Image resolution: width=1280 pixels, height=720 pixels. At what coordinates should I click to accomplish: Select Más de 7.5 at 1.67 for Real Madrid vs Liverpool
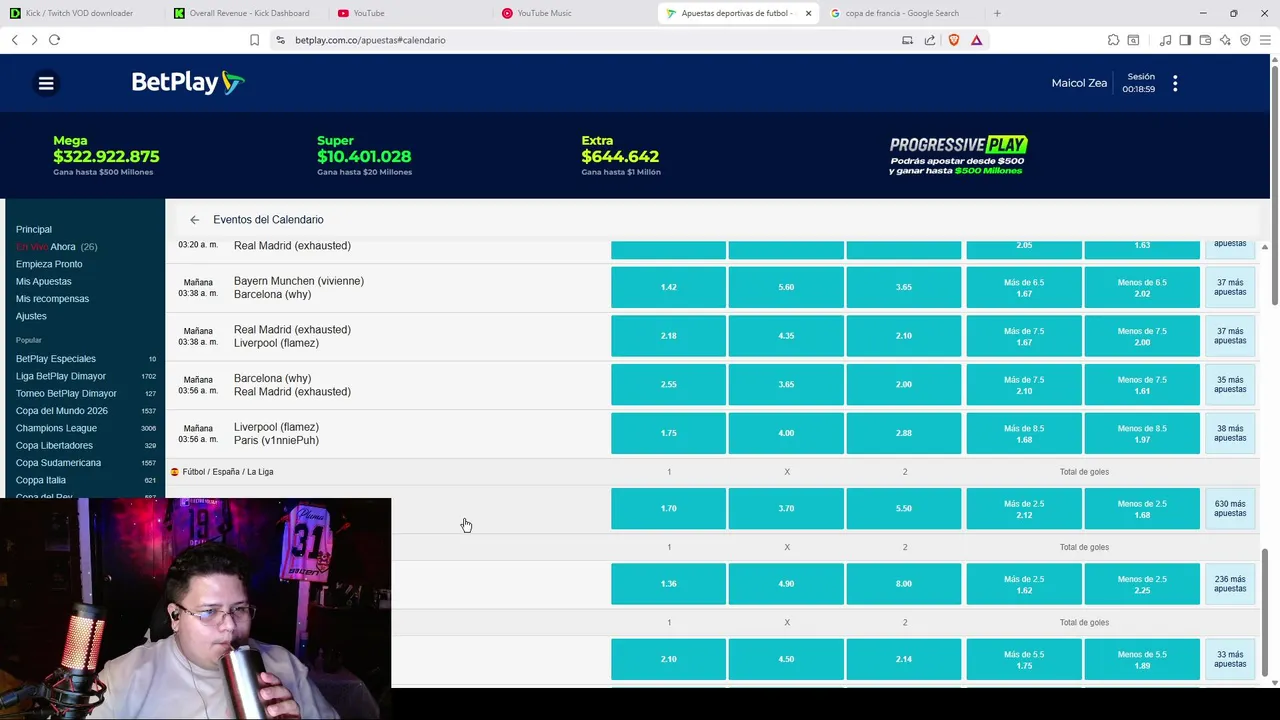pos(1024,336)
